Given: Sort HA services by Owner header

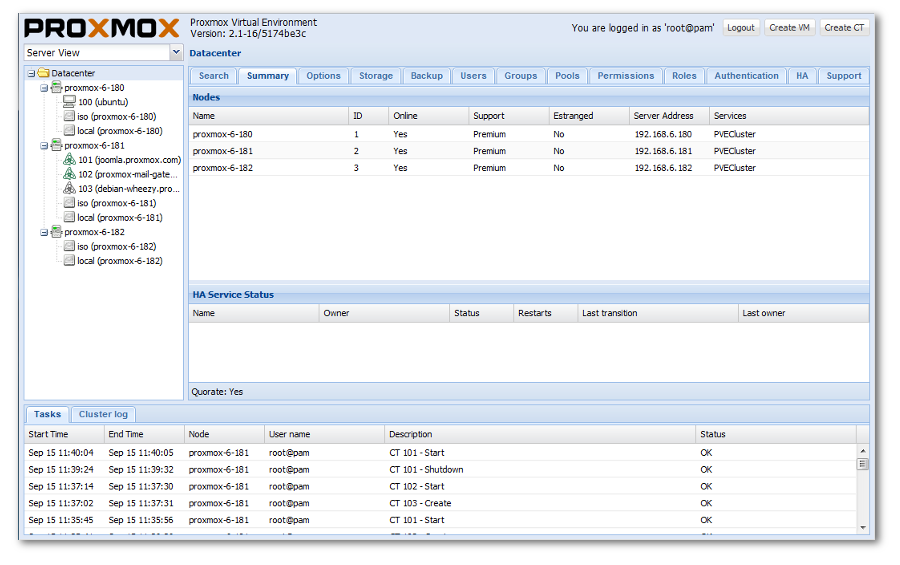Looking at the screenshot, I should coord(384,313).
